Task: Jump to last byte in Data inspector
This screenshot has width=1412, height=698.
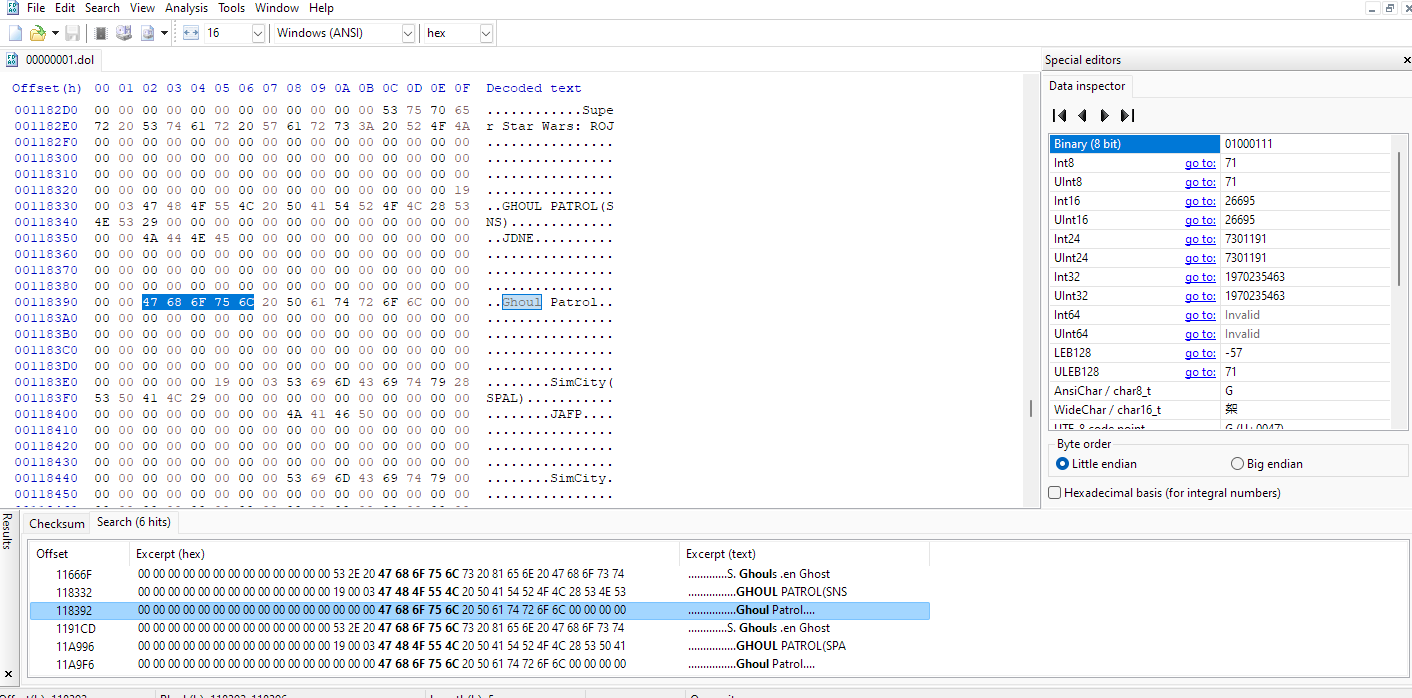Action: tap(1127, 116)
